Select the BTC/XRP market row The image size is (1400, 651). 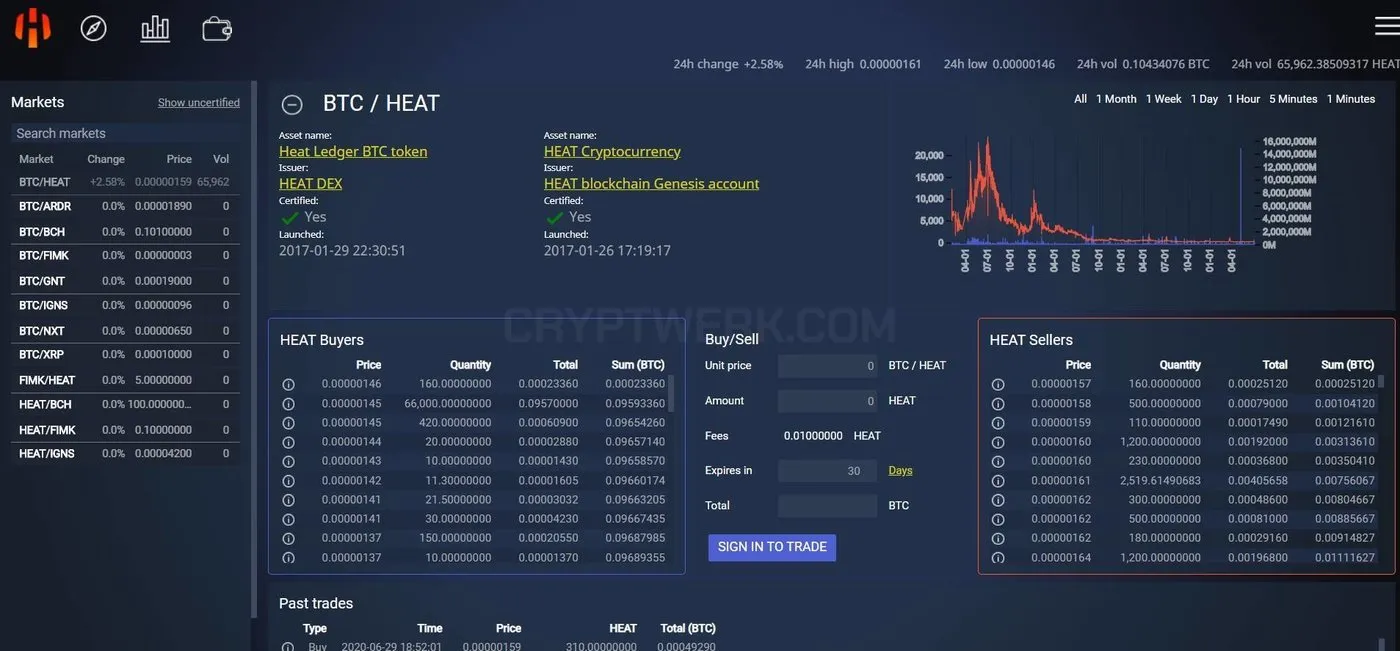pyautogui.click(x=125, y=354)
